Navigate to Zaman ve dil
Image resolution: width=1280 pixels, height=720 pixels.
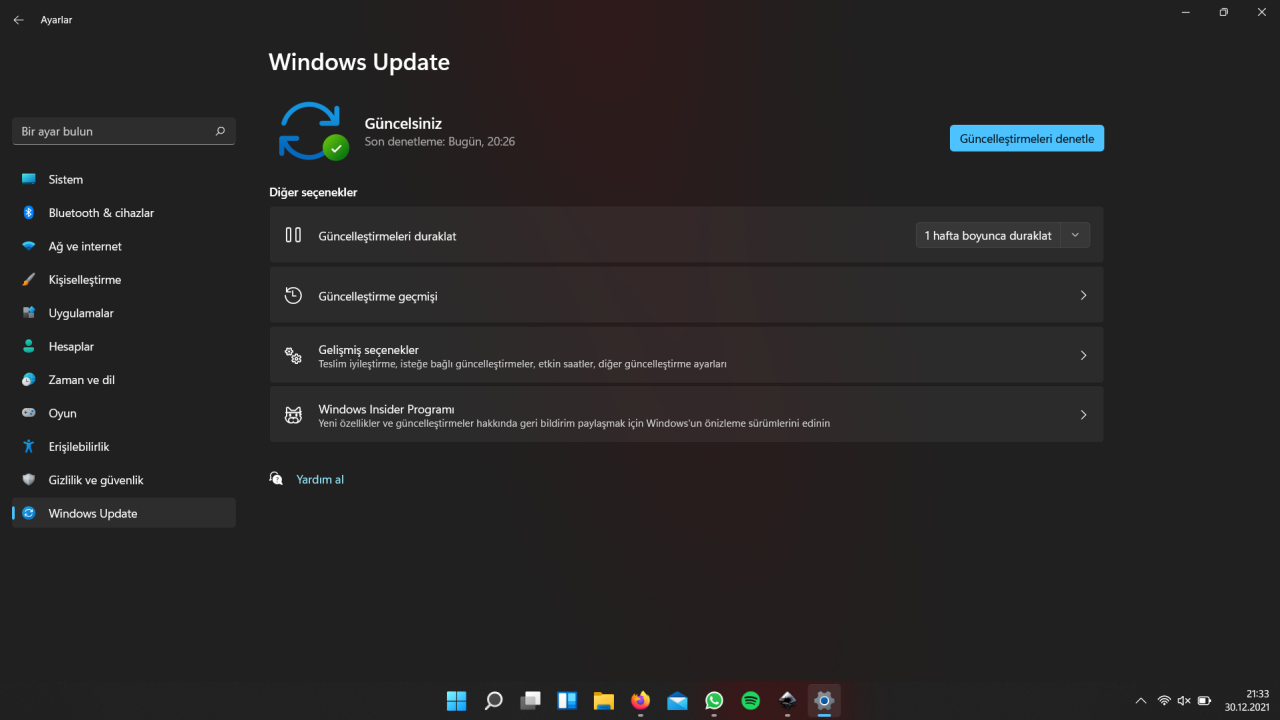124,380
